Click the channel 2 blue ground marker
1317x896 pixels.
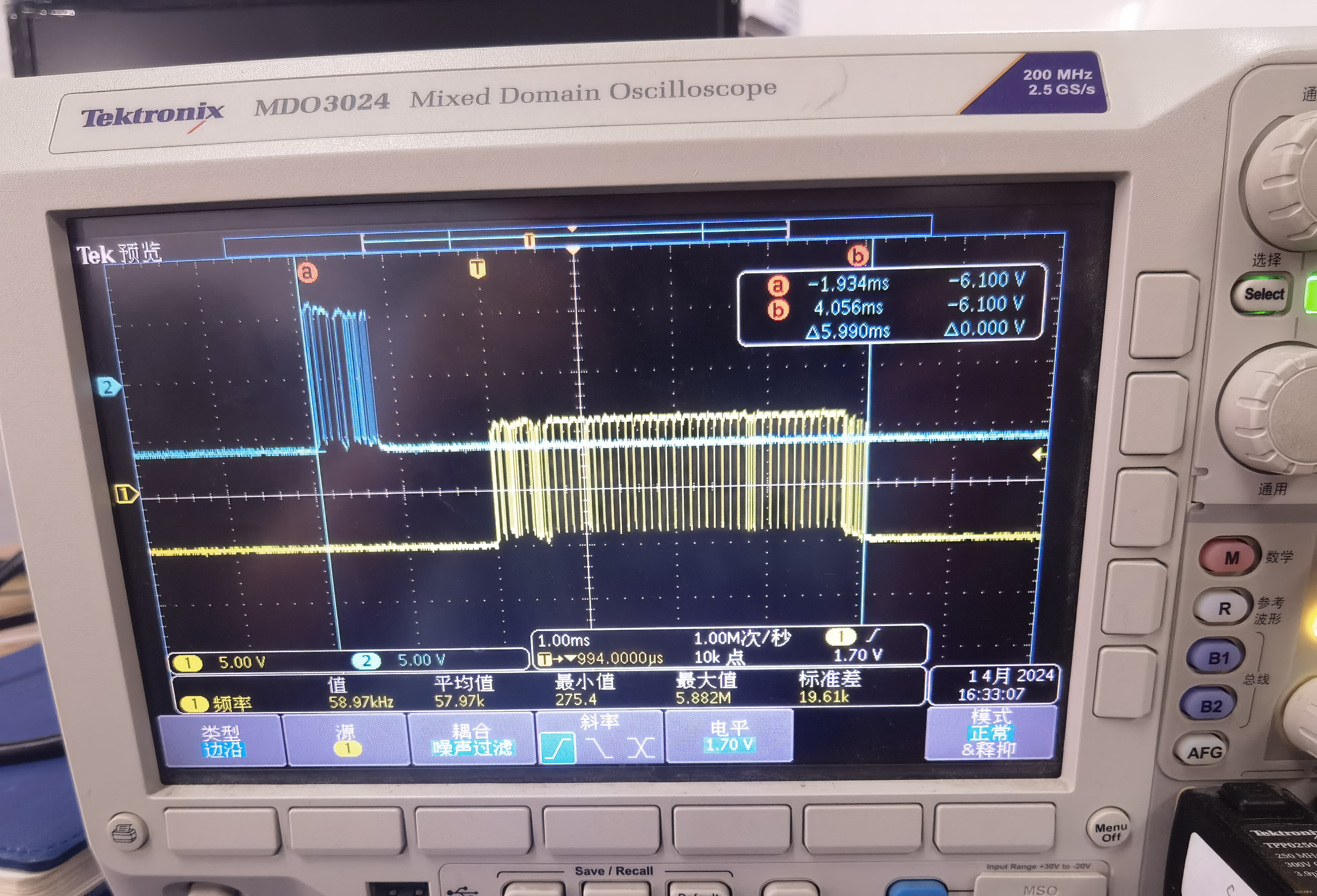[109, 387]
